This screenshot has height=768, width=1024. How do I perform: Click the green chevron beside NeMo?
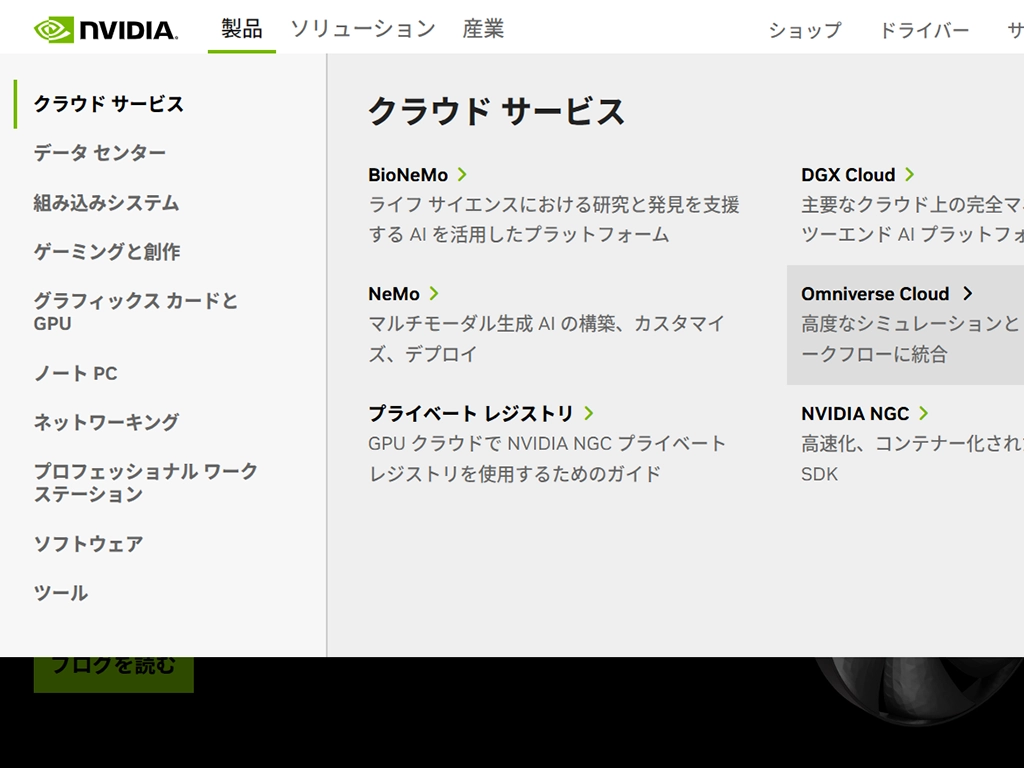(434, 294)
